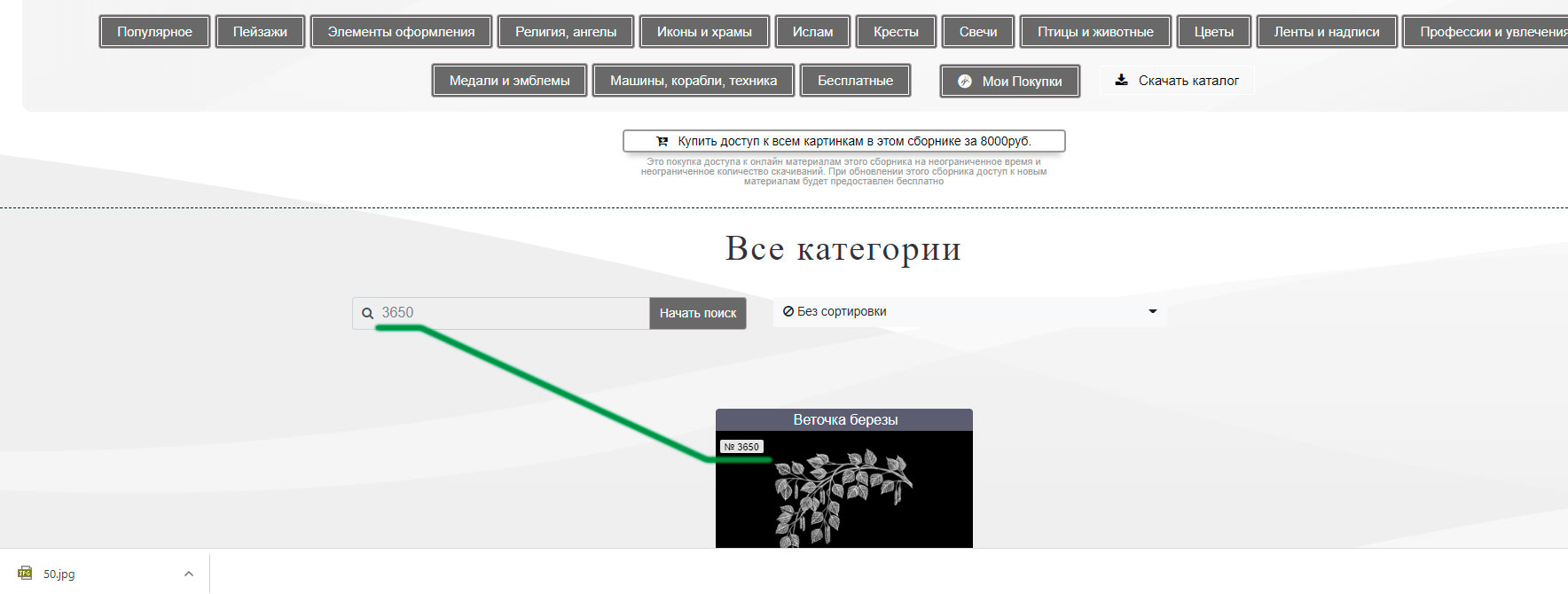This screenshot has width=1568, height=594.
Task: Open Мои Покупки page
Action: coord(1010,82)
